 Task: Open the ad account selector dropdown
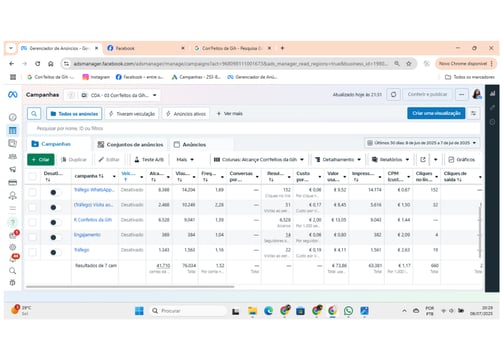(119, 95)
